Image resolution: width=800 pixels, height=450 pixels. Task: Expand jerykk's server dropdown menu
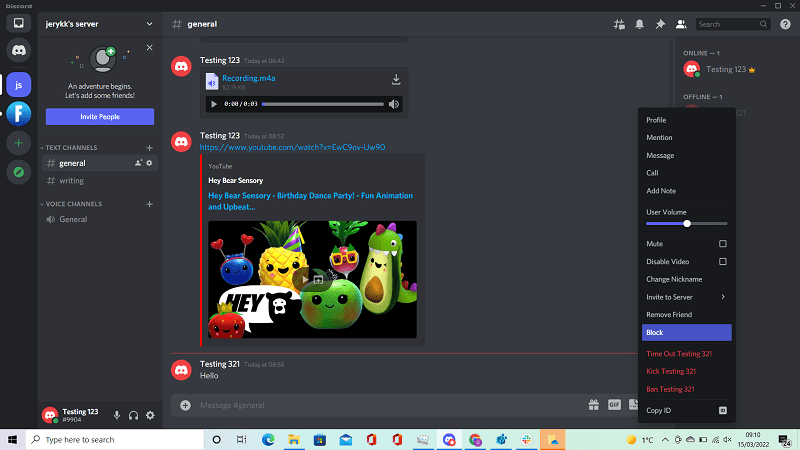click(149, 23)
